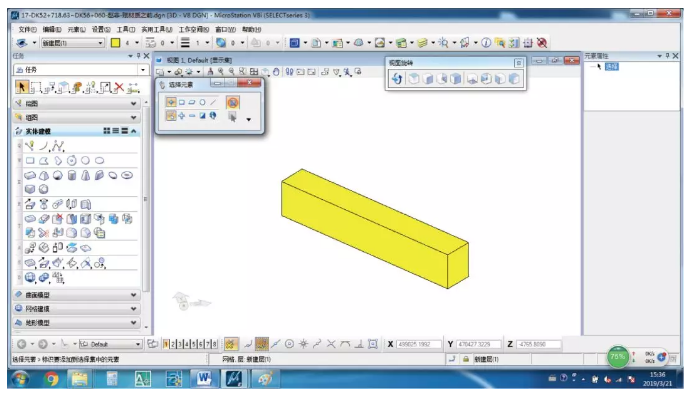Open the line weight dropdown arrow

point(207,43)
